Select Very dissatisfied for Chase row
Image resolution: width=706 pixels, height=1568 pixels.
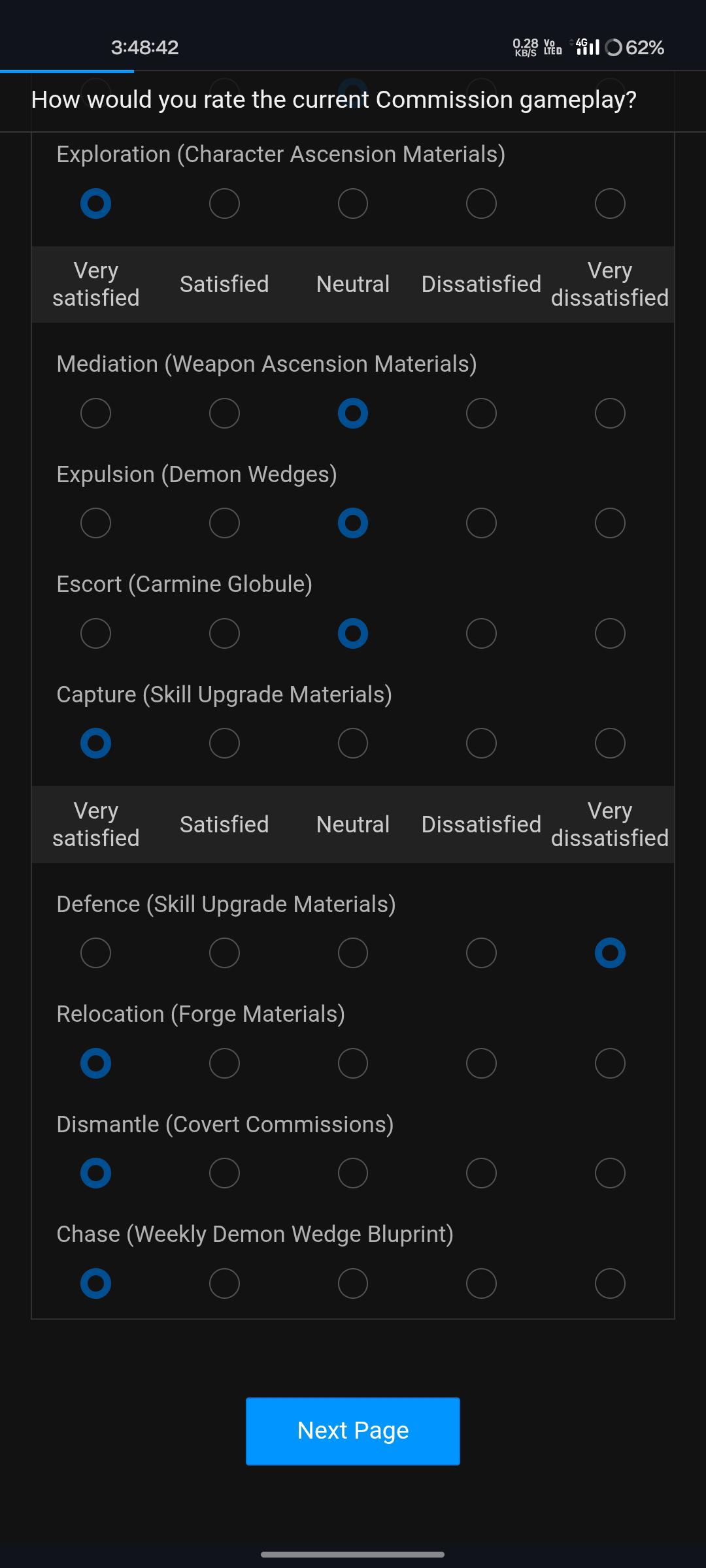point(610,1284)
